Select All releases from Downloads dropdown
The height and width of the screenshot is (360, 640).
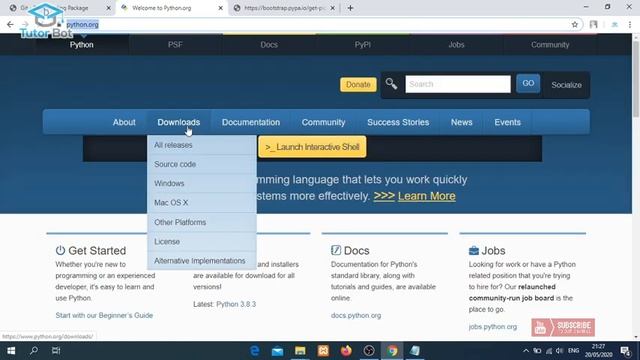[202, 145]
